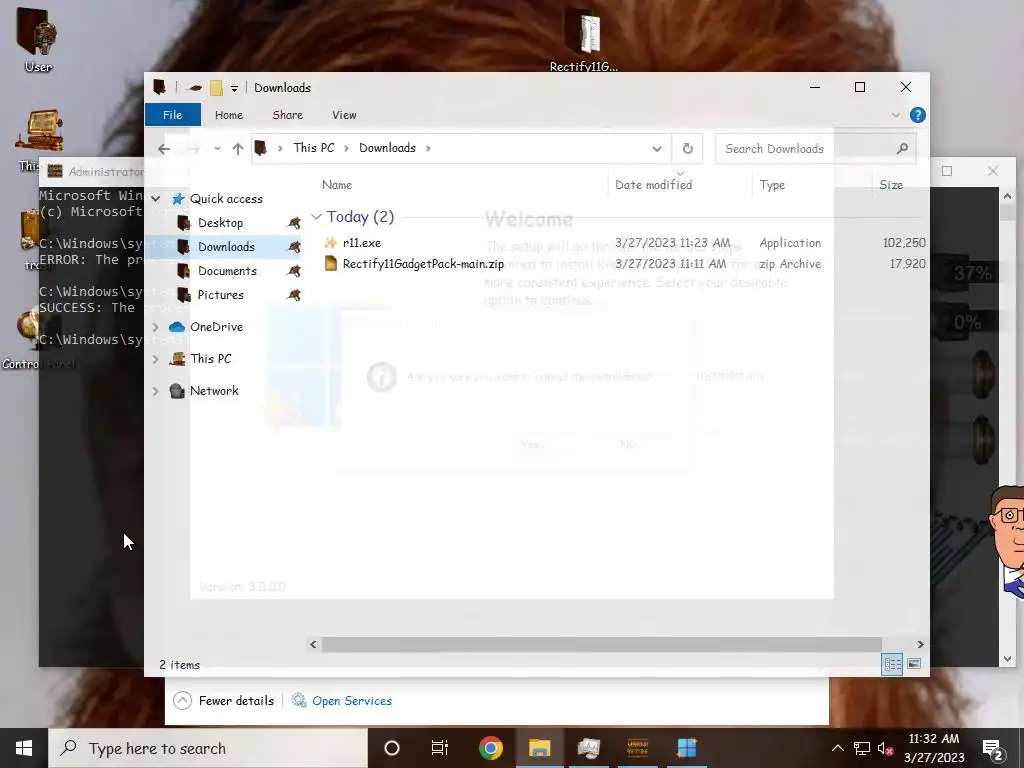Image resolution: width=1024 pixels, height=768 pixels.
Task: Select Network in the navigation pane
Action: (214, 391)
